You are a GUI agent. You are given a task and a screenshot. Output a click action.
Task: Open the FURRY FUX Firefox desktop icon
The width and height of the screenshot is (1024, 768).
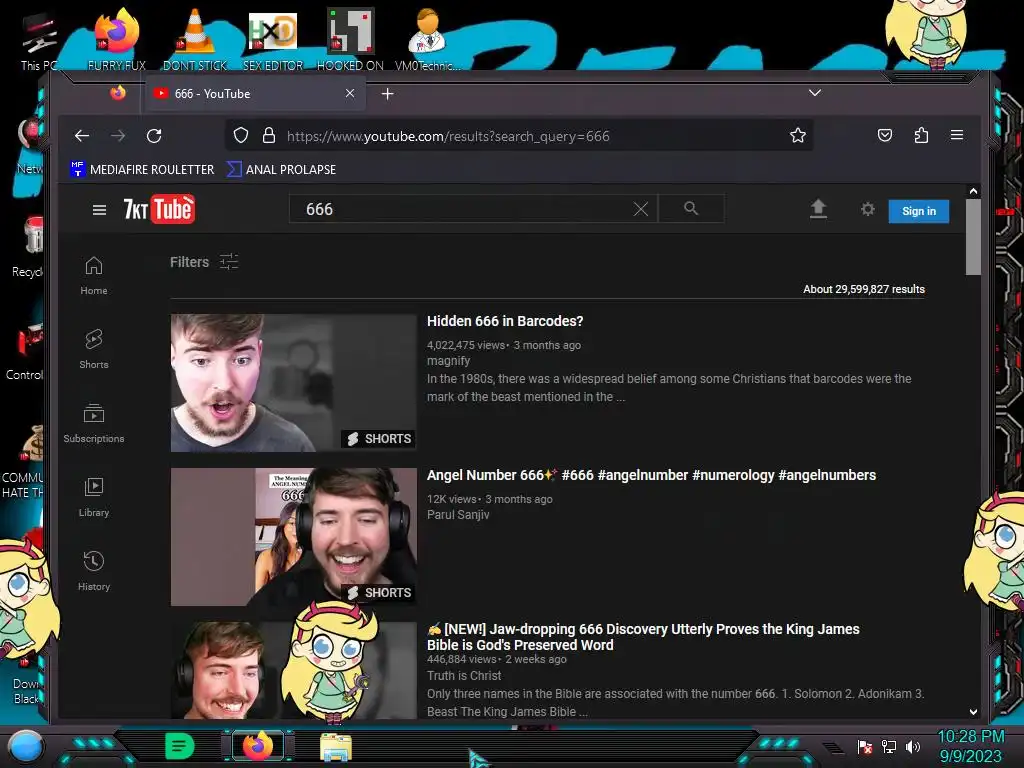(x=116, y=39)
